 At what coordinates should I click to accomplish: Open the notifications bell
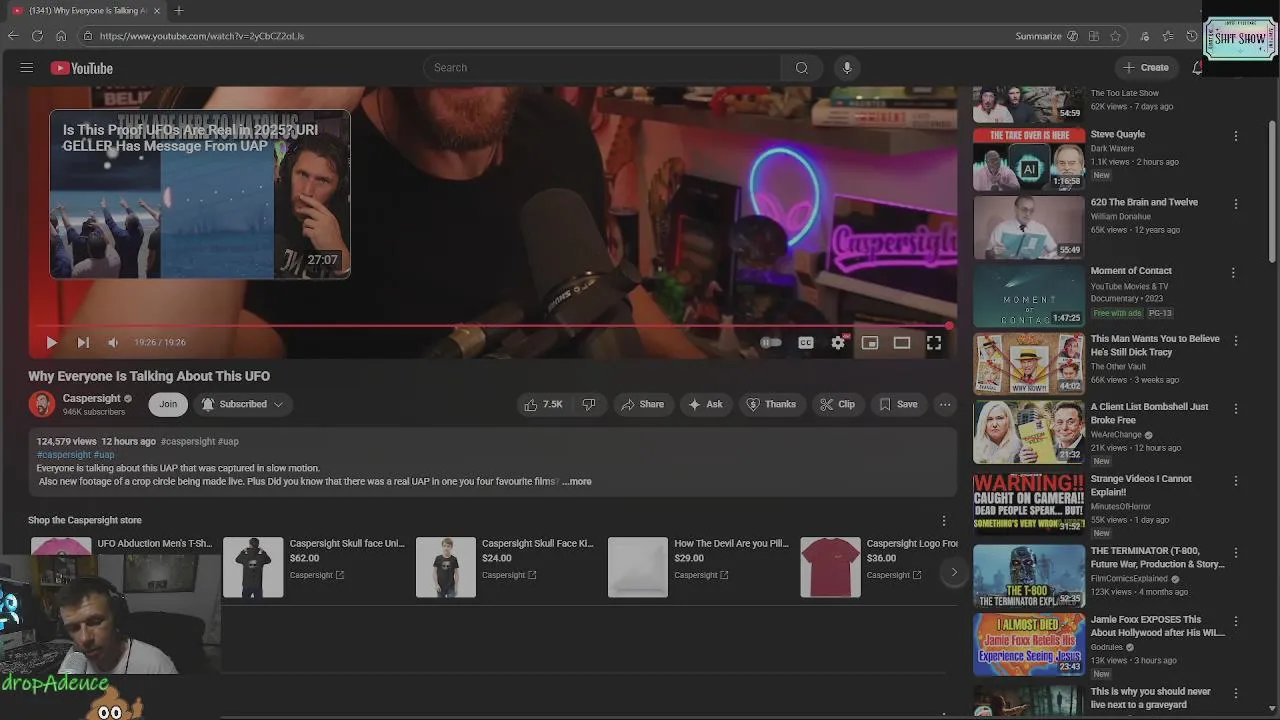(x=1197, y=68)
